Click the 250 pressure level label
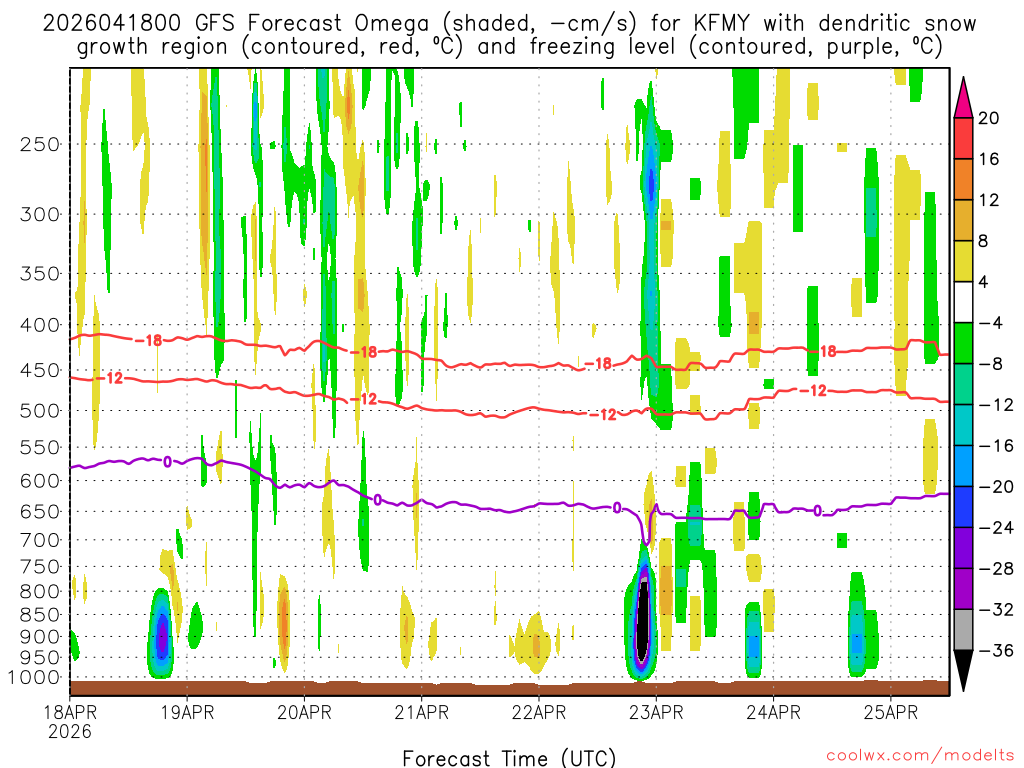This screenshot has height=768, width=1024. [39, 144]
